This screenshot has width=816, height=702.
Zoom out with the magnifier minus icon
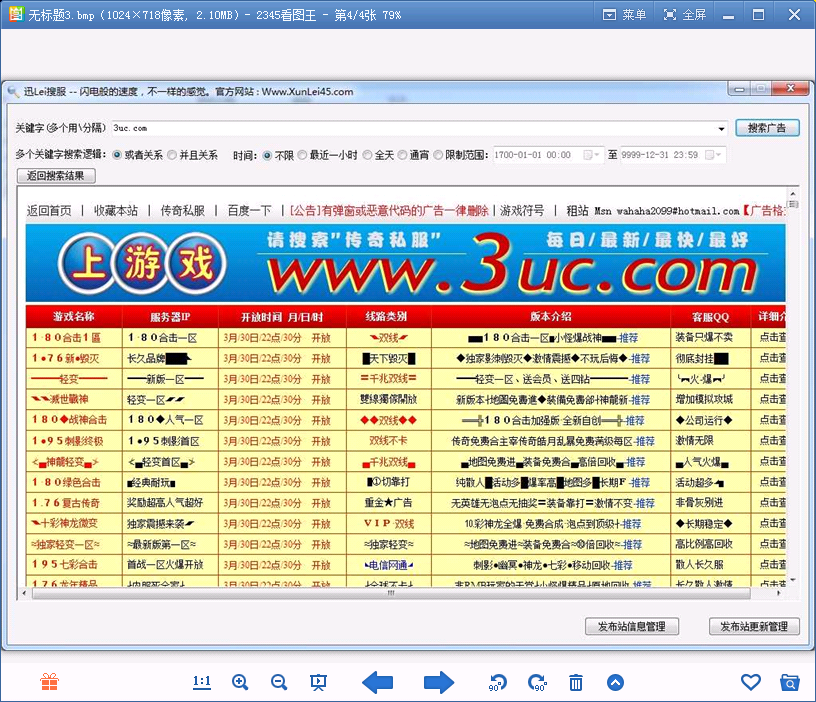279,682
